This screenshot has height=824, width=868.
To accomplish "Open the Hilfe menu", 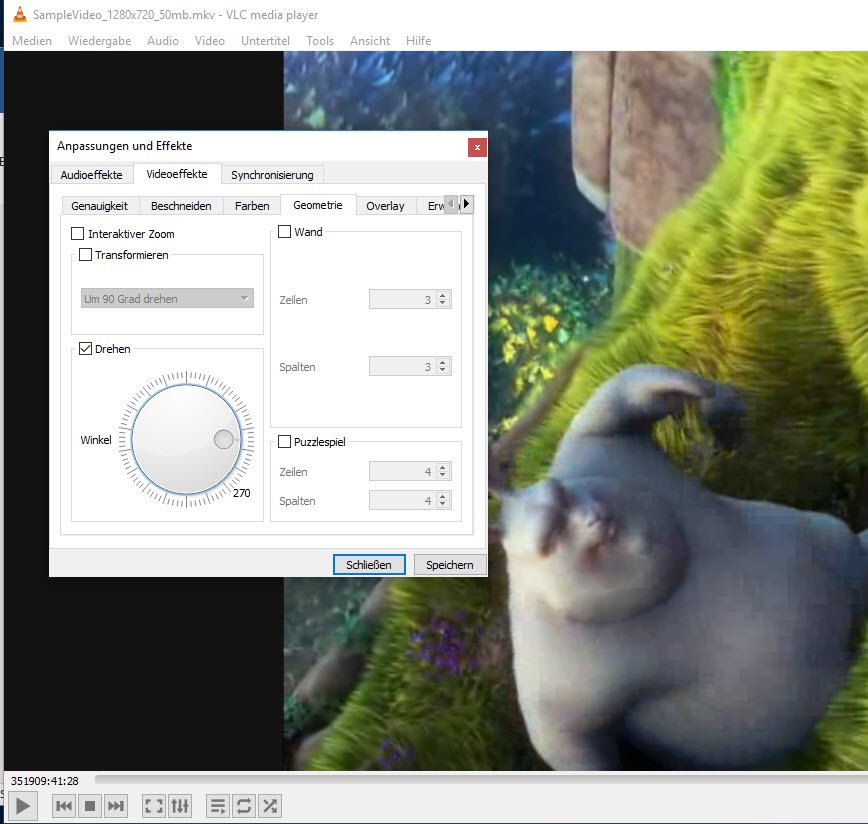I will pos(418,41).
